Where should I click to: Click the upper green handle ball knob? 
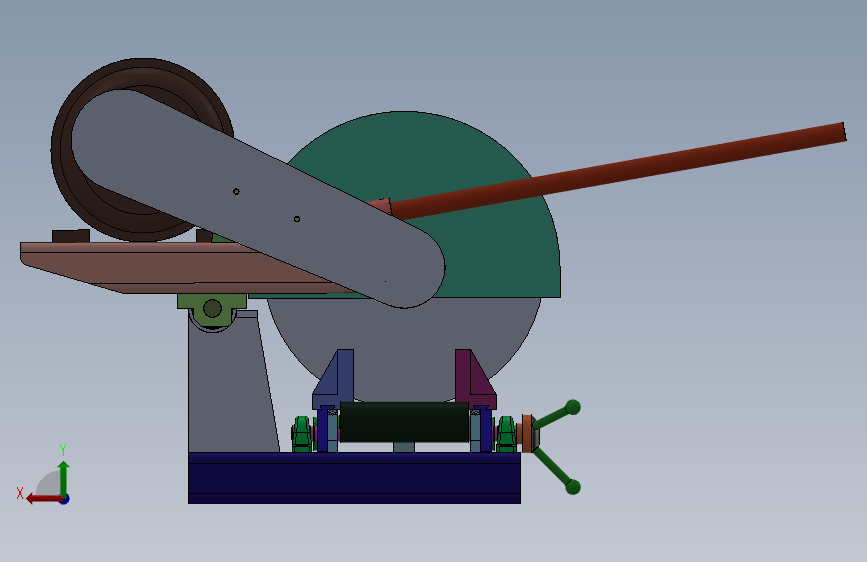[573, 407]
